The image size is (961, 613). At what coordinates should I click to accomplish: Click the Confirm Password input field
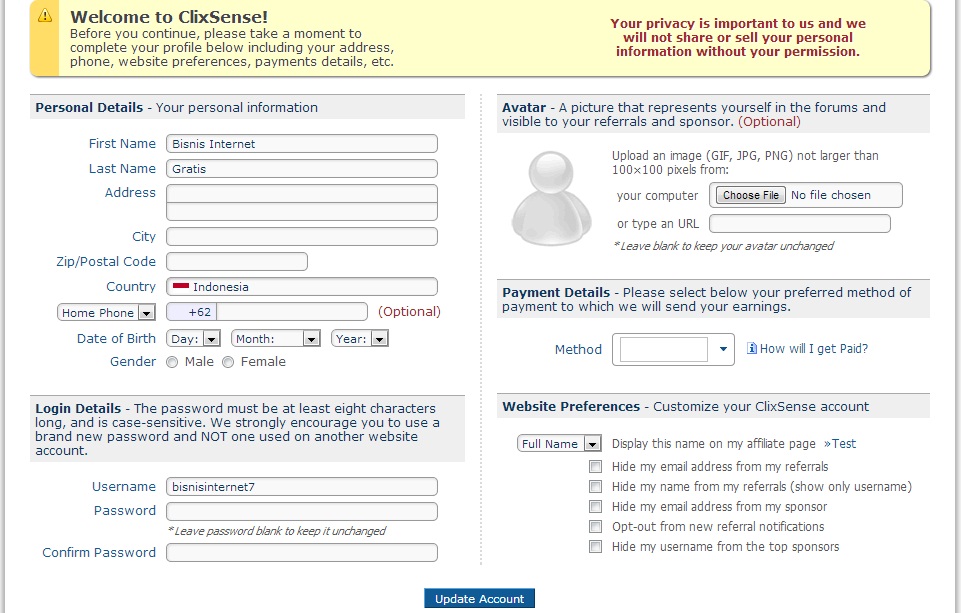coord(302,552)
